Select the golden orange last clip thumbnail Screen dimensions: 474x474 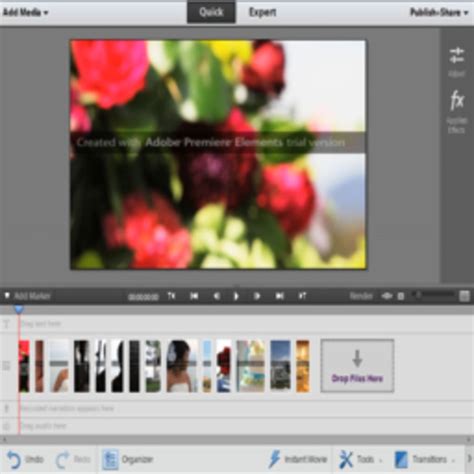[x=303, y=366]
